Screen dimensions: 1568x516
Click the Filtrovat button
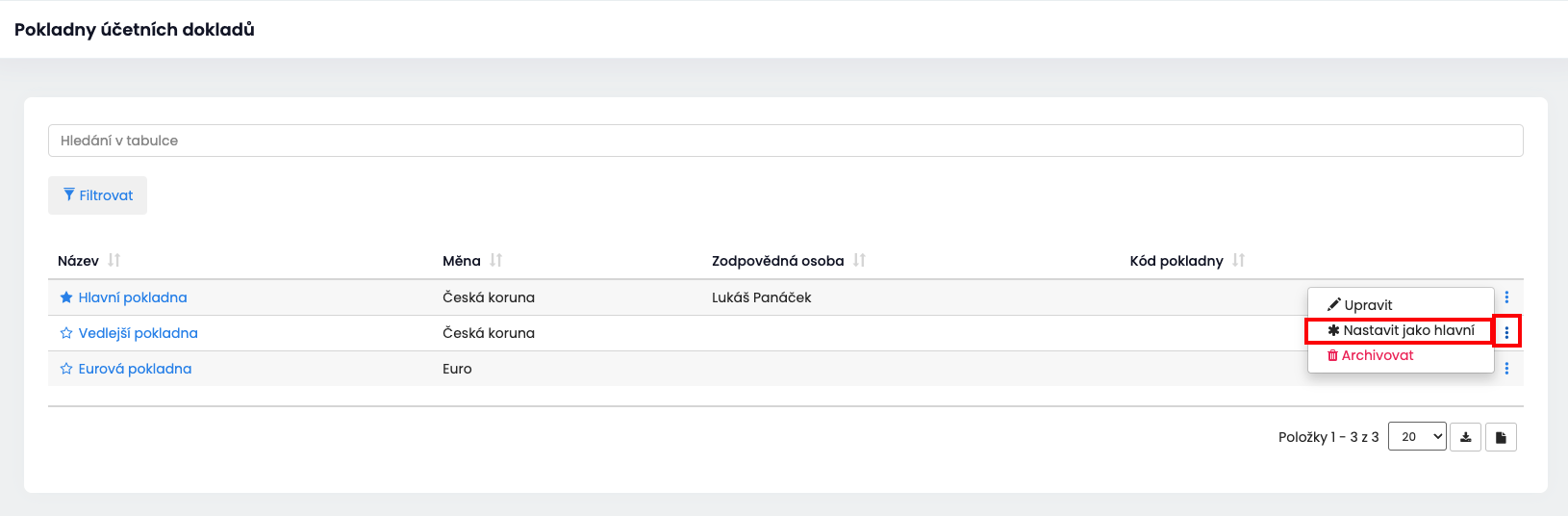[x=98, y=195]
